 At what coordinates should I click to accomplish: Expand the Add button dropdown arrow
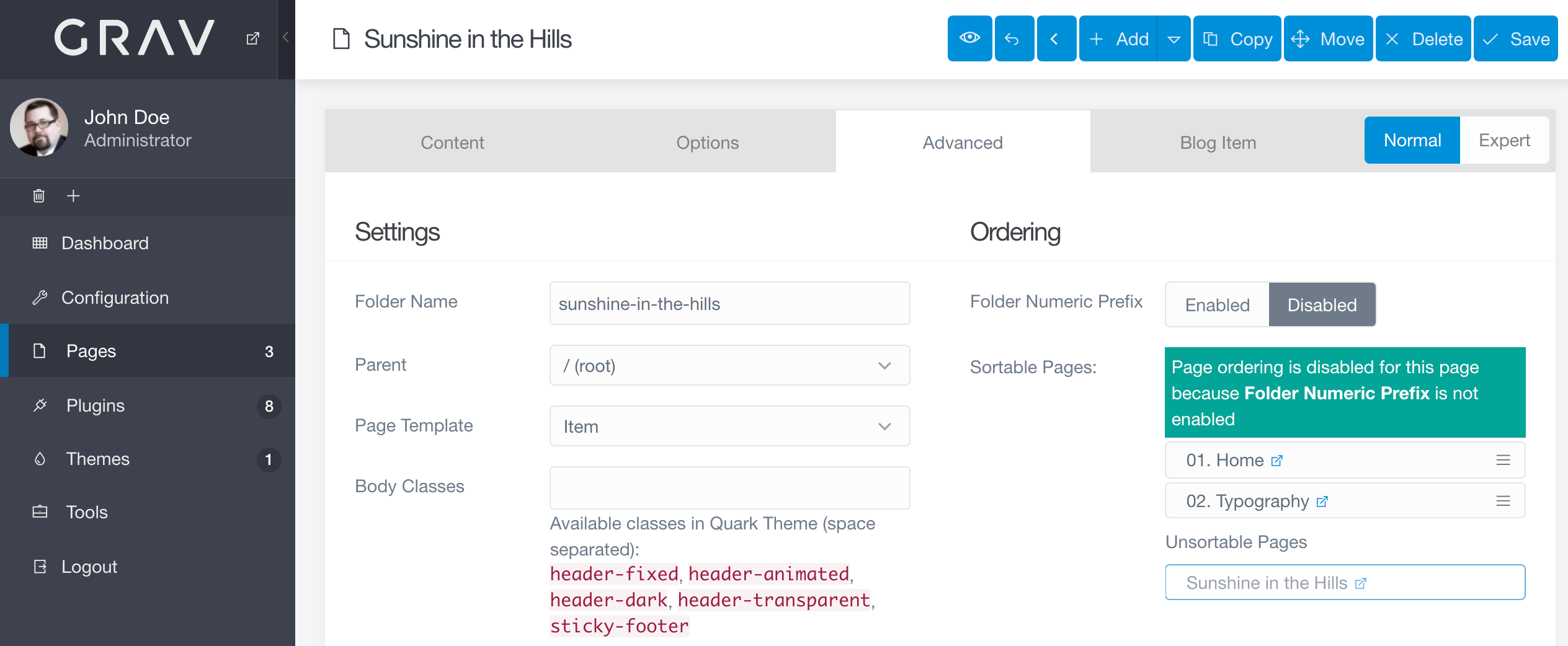coord(1174,38)
